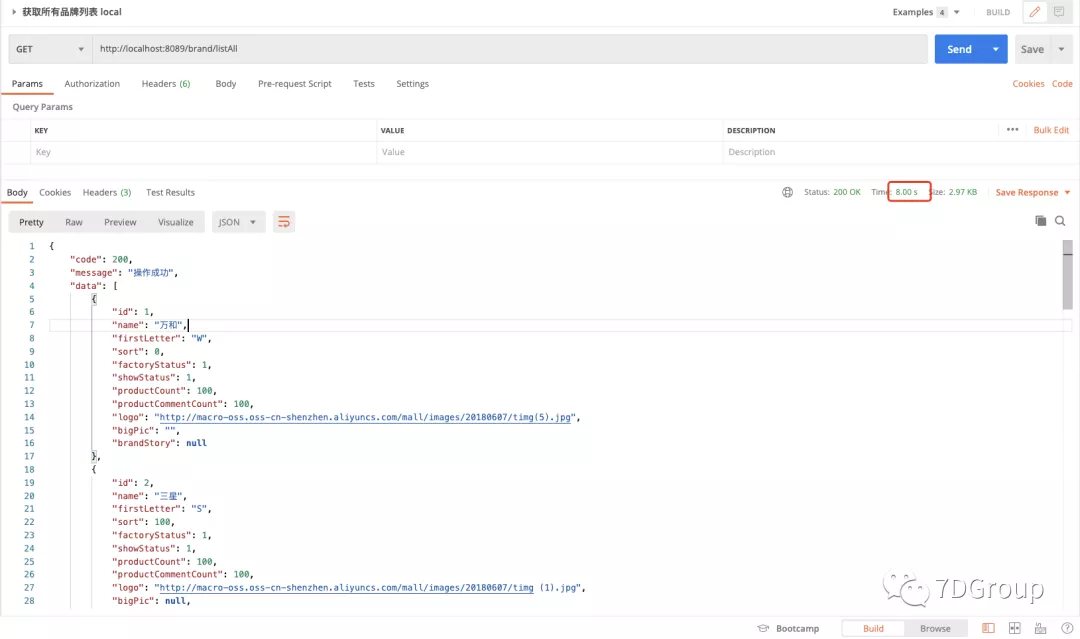Screen dimensions: 1080x639
Task: Click the 2.97 KB response size
Action: coord(962,192)
